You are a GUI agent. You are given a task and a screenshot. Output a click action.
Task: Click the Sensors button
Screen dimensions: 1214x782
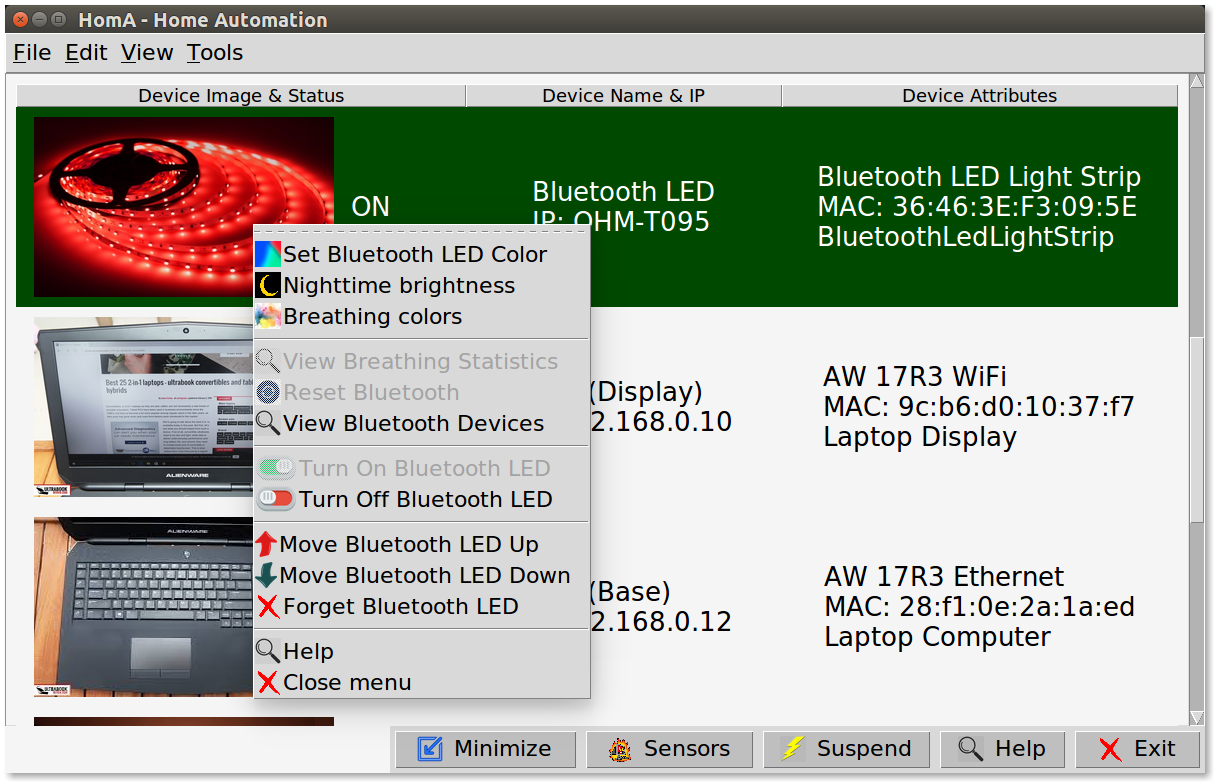[669, 749]
